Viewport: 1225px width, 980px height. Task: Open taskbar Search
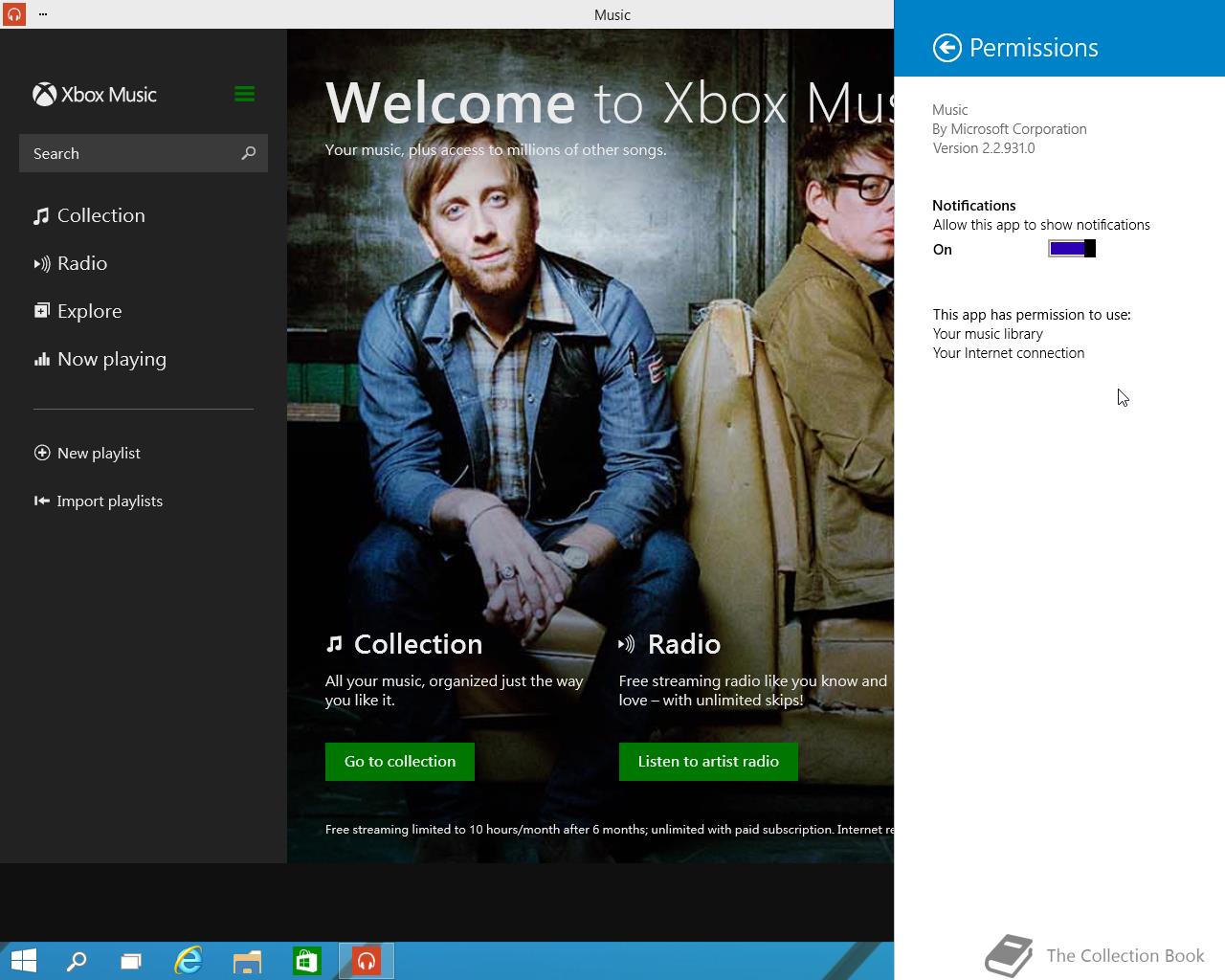point(76,961)
